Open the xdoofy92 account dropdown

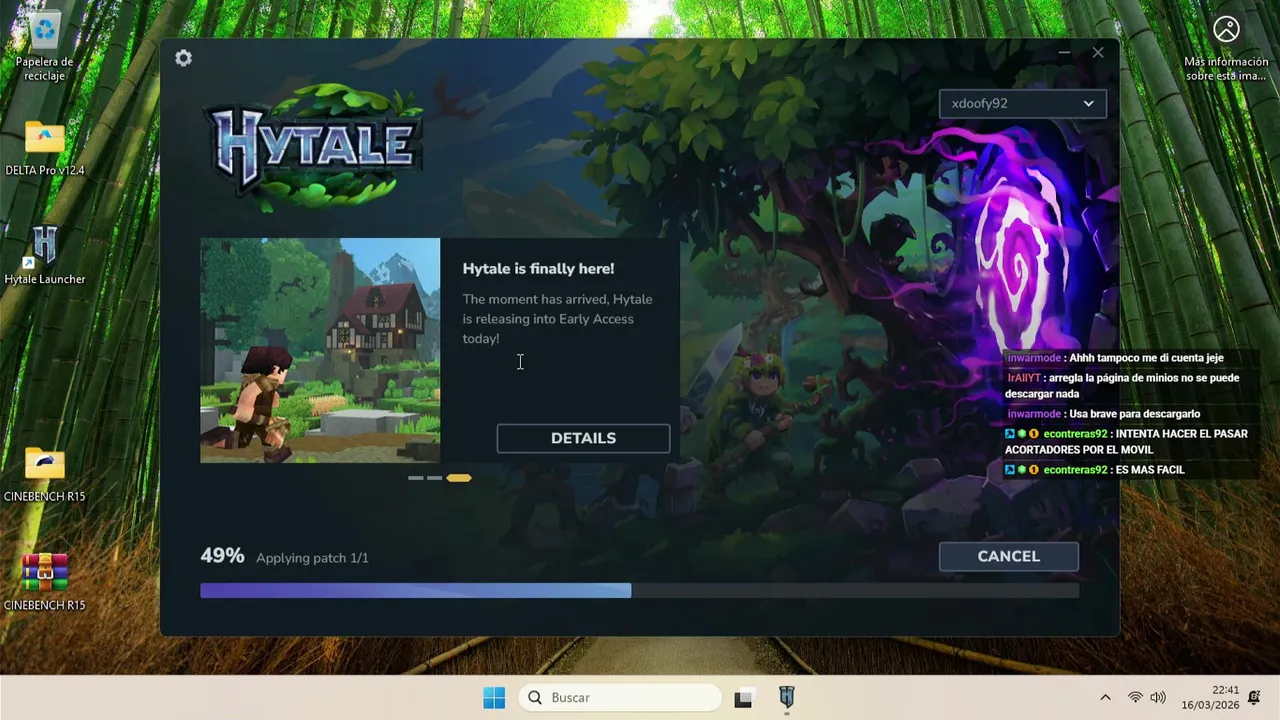(1022, 103)
